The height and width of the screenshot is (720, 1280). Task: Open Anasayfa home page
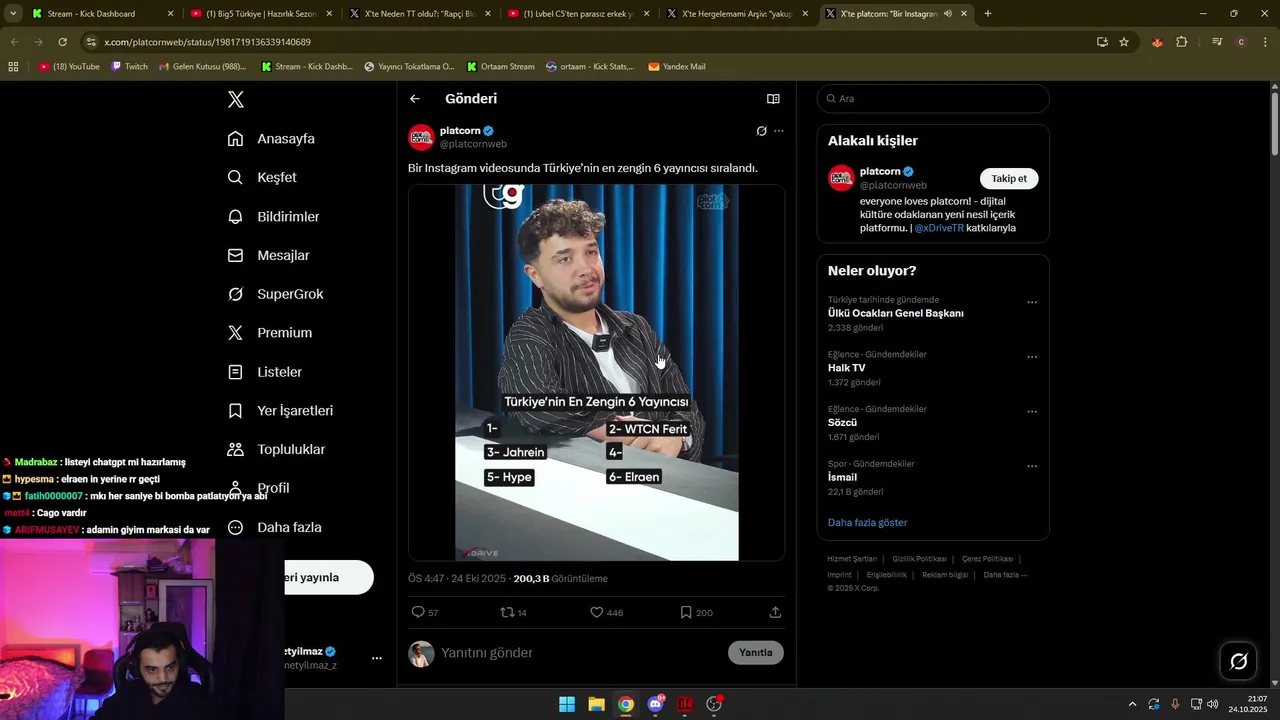(x=271, y=139)
